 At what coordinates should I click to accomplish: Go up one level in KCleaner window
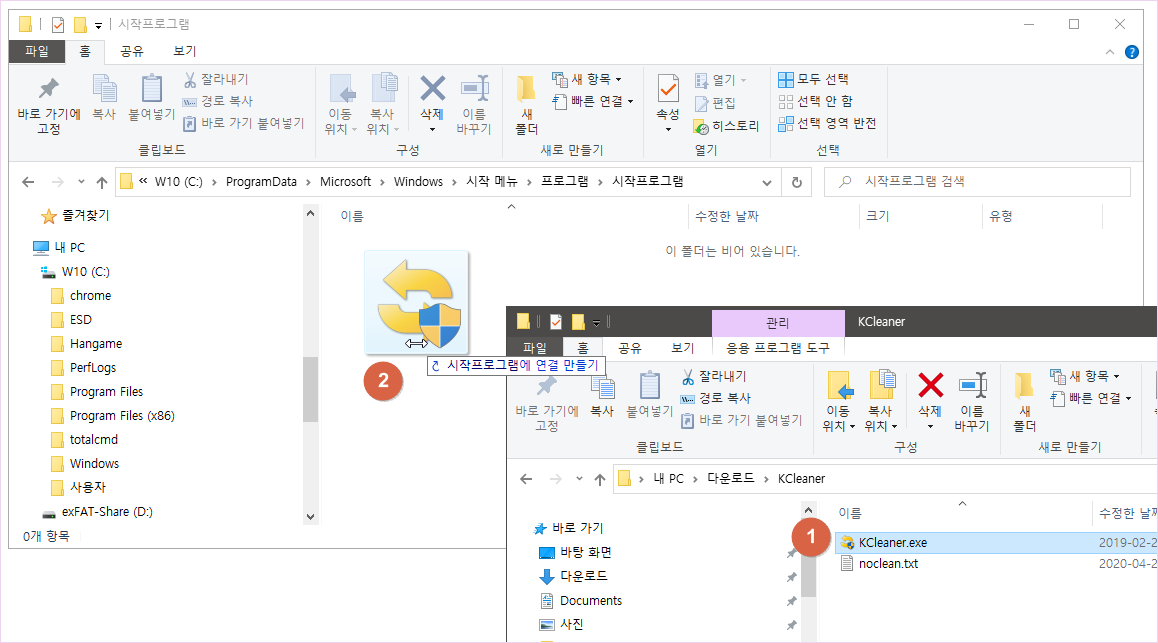click(x=600, y=479)
